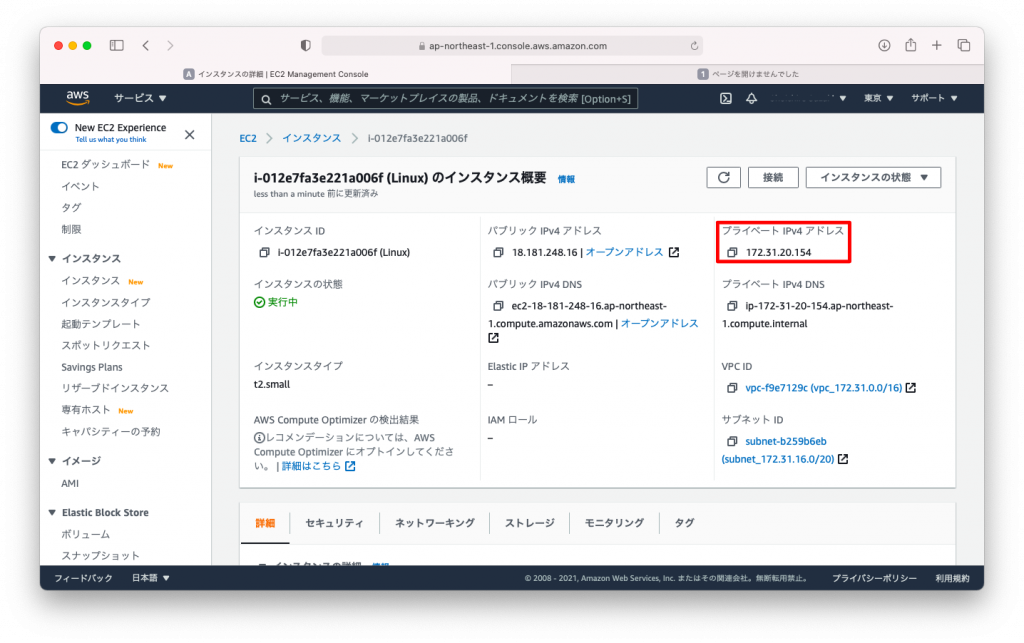Toggle the New EC2 Experience switch
Viewport: 1024px width, 643px height.
(x=58, y=129)
